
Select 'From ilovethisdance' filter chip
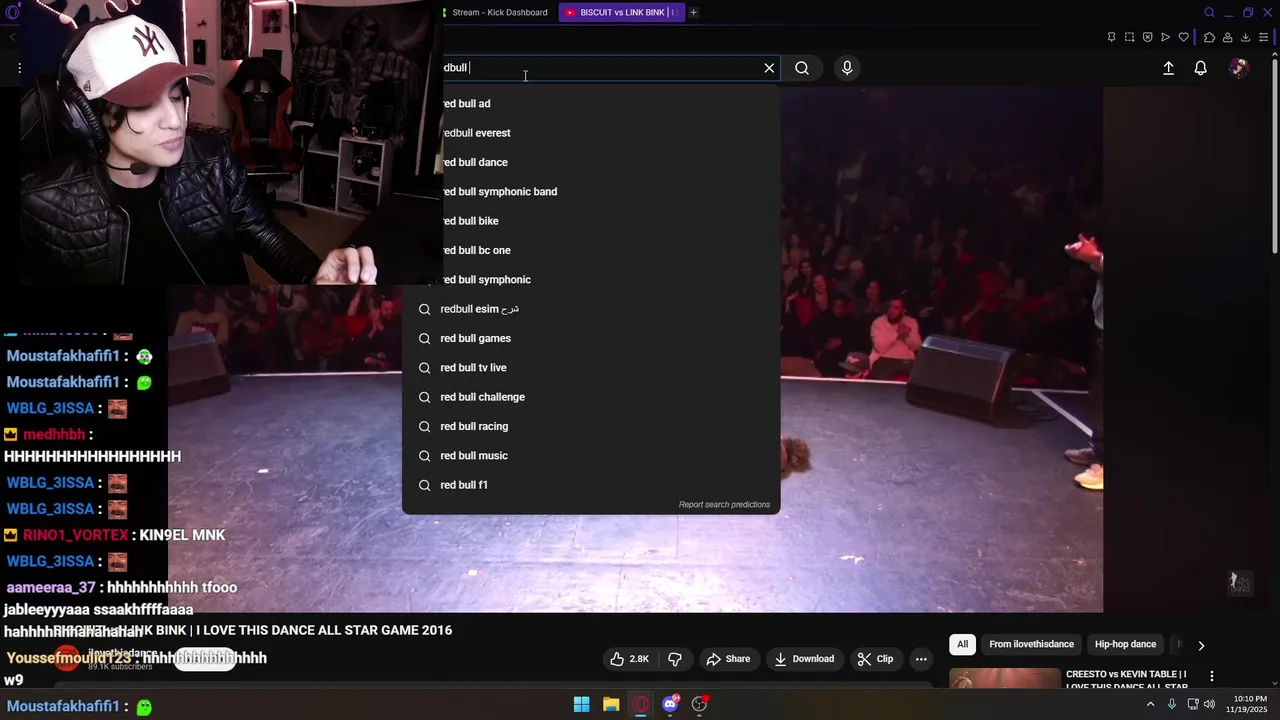click(1031, 645)
